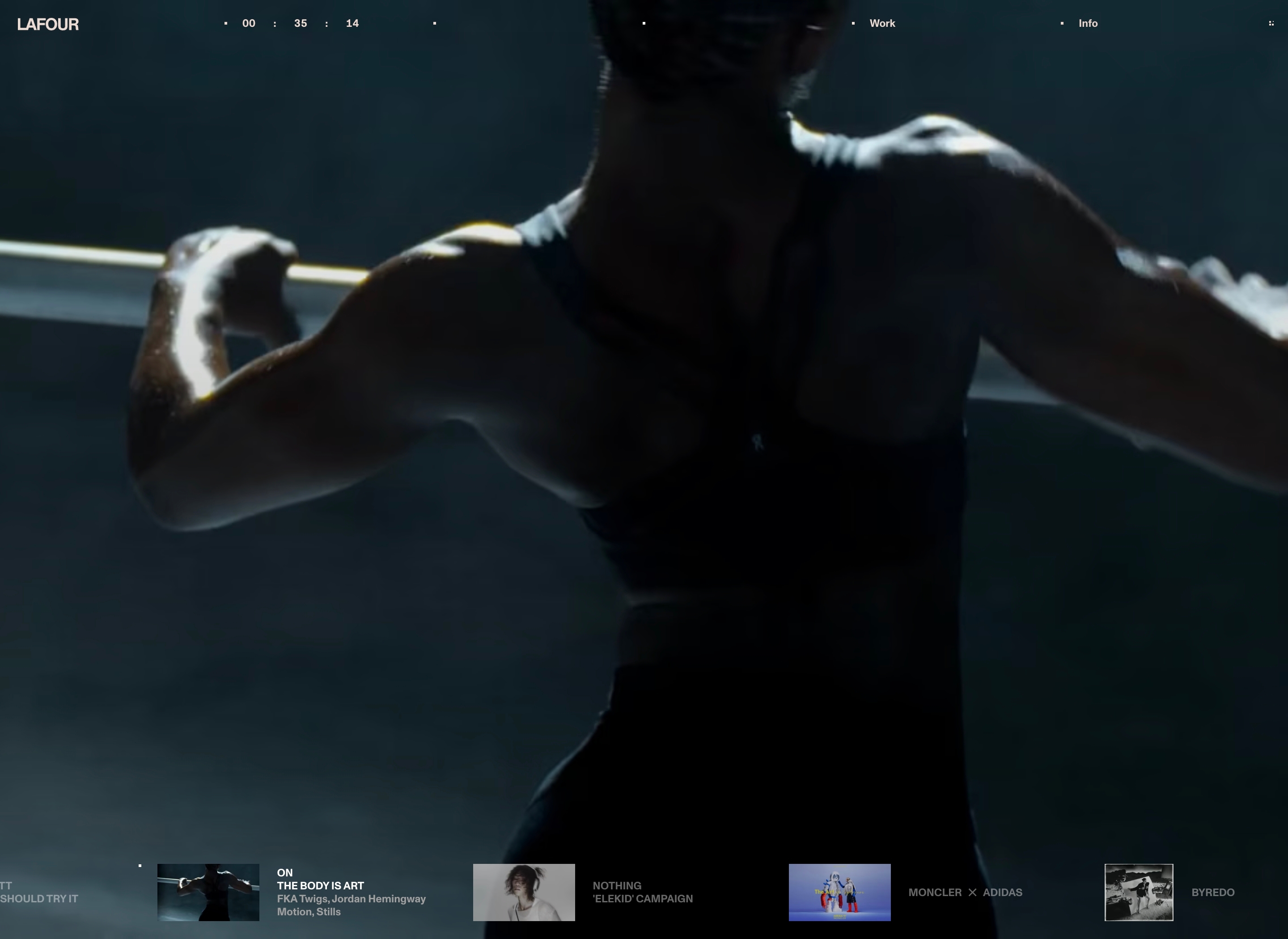
Task: Open the four-dot grid menu icon
Action: [1271, 23]
